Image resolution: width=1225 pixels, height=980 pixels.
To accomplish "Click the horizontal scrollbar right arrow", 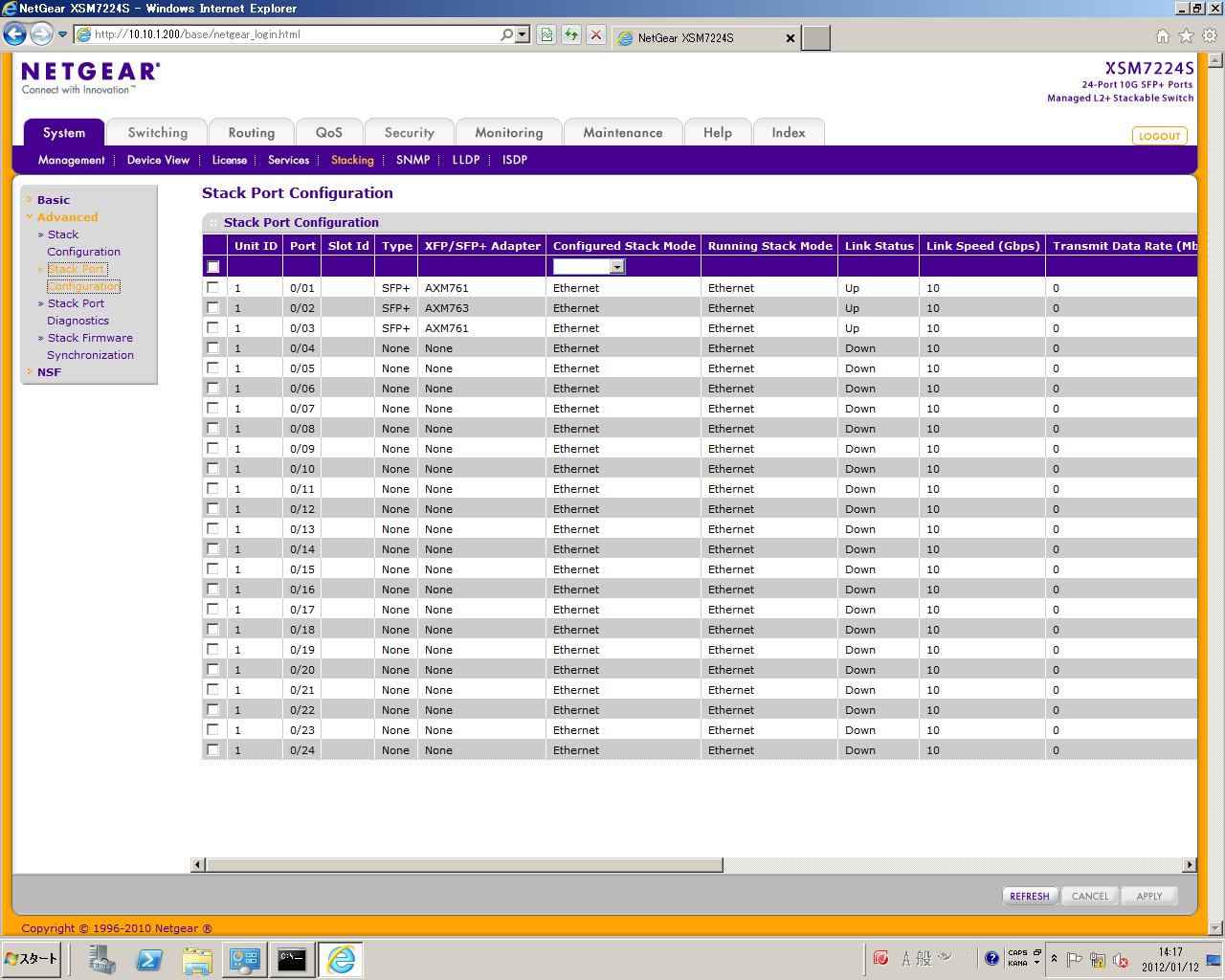I will 1190,865.
